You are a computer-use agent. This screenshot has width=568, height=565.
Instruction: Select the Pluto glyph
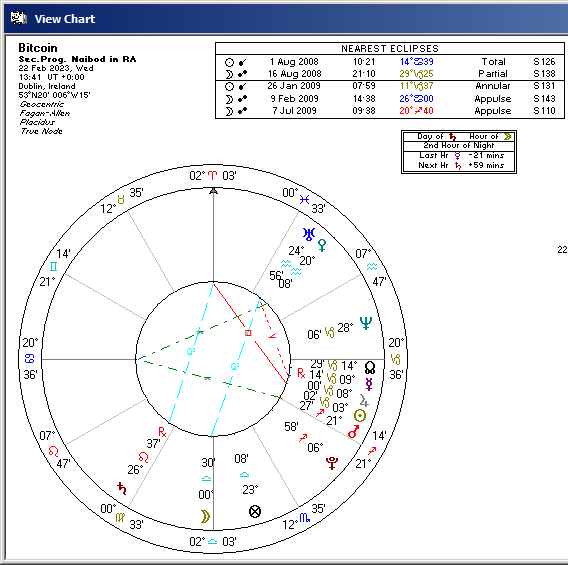331,463
